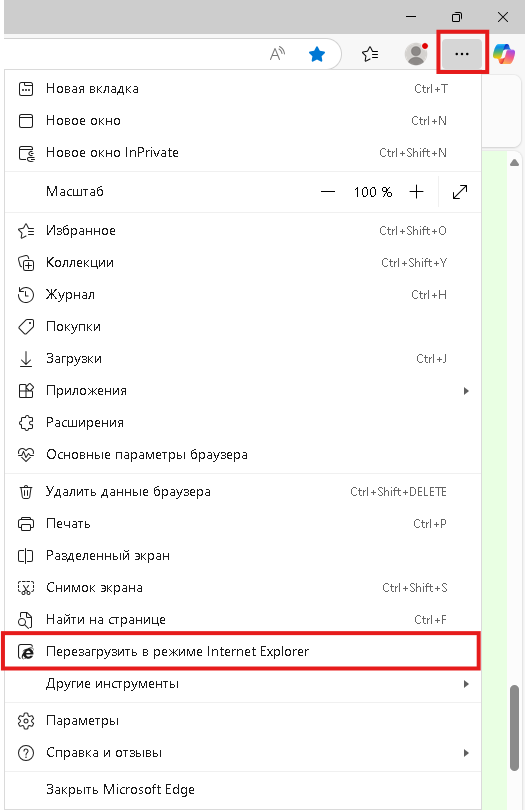Choose Закрыть Microsoft Edge
525x810 pixels.
coord(243,790)
